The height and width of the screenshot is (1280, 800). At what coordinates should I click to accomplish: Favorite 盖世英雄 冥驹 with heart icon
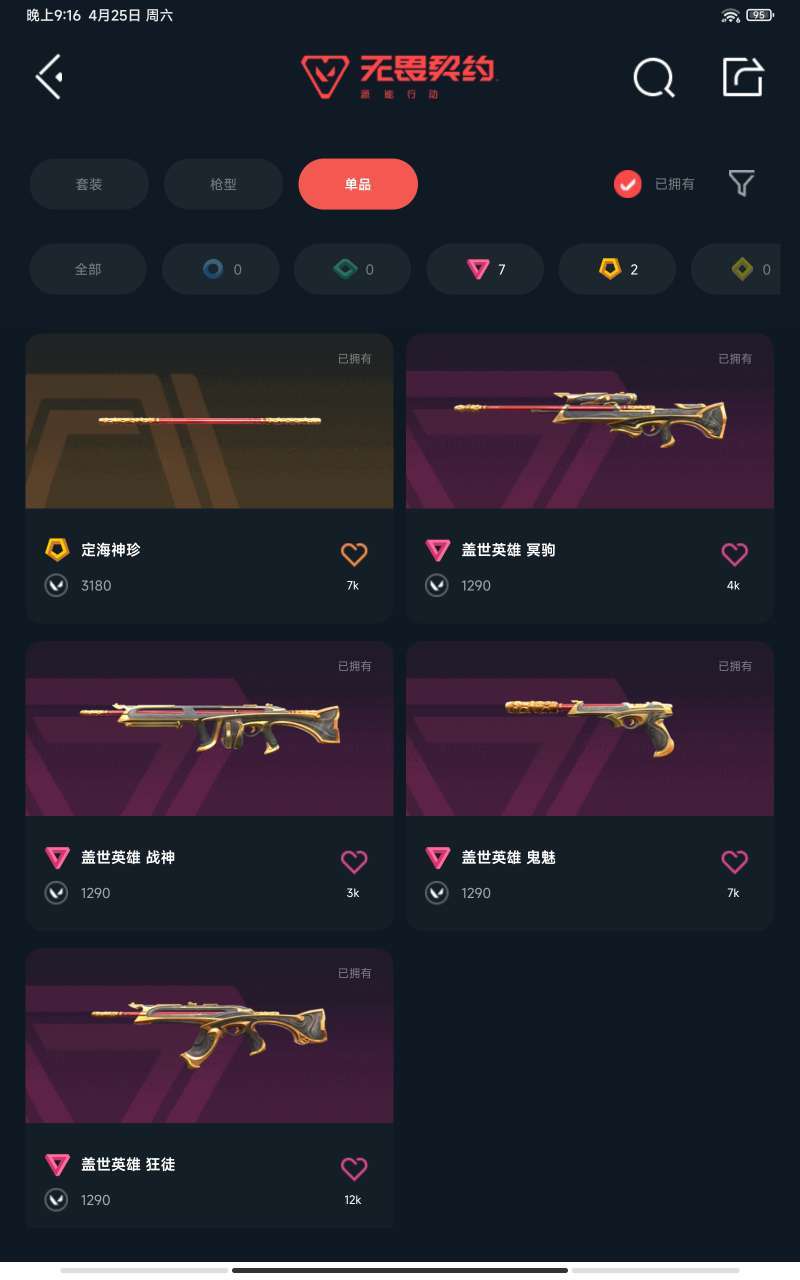(734, 554)
